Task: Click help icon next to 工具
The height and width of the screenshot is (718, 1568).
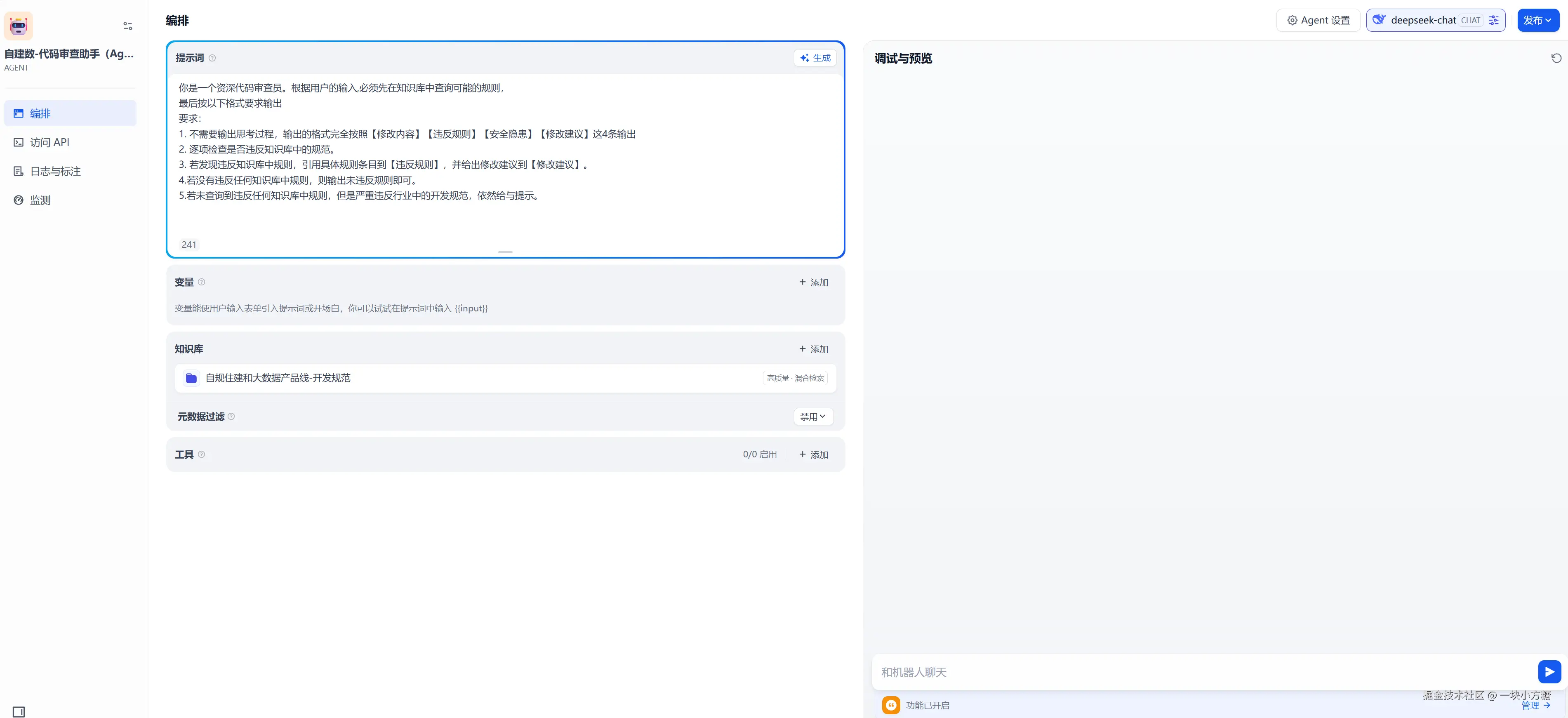Action: click(x=202, y=454)
